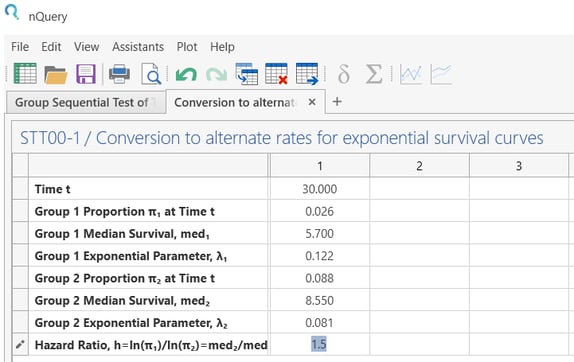The image size is (574, 362).
Task: Click 'Group 1 Median Survival, med₁' label
Action: 122,234
